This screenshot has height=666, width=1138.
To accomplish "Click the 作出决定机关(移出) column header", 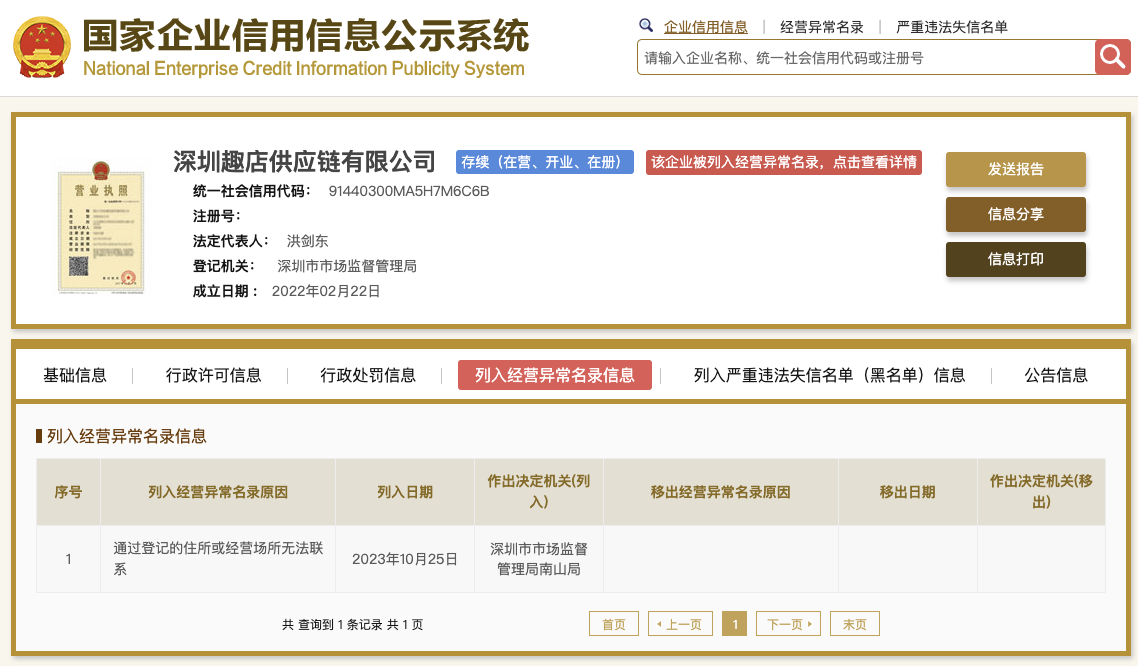I will [1041, 491].
